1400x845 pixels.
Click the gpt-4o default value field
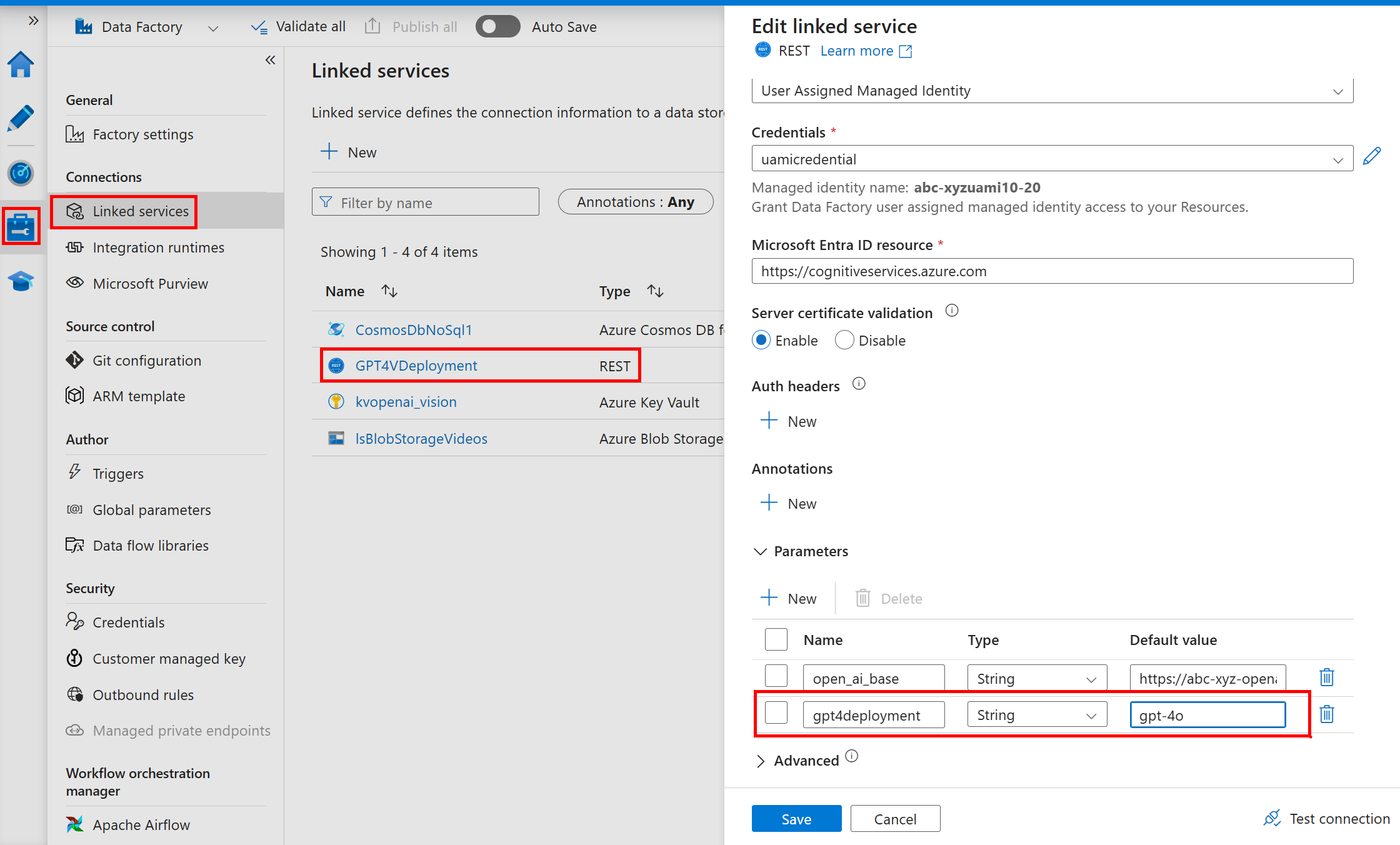(x=1207, y=715)
